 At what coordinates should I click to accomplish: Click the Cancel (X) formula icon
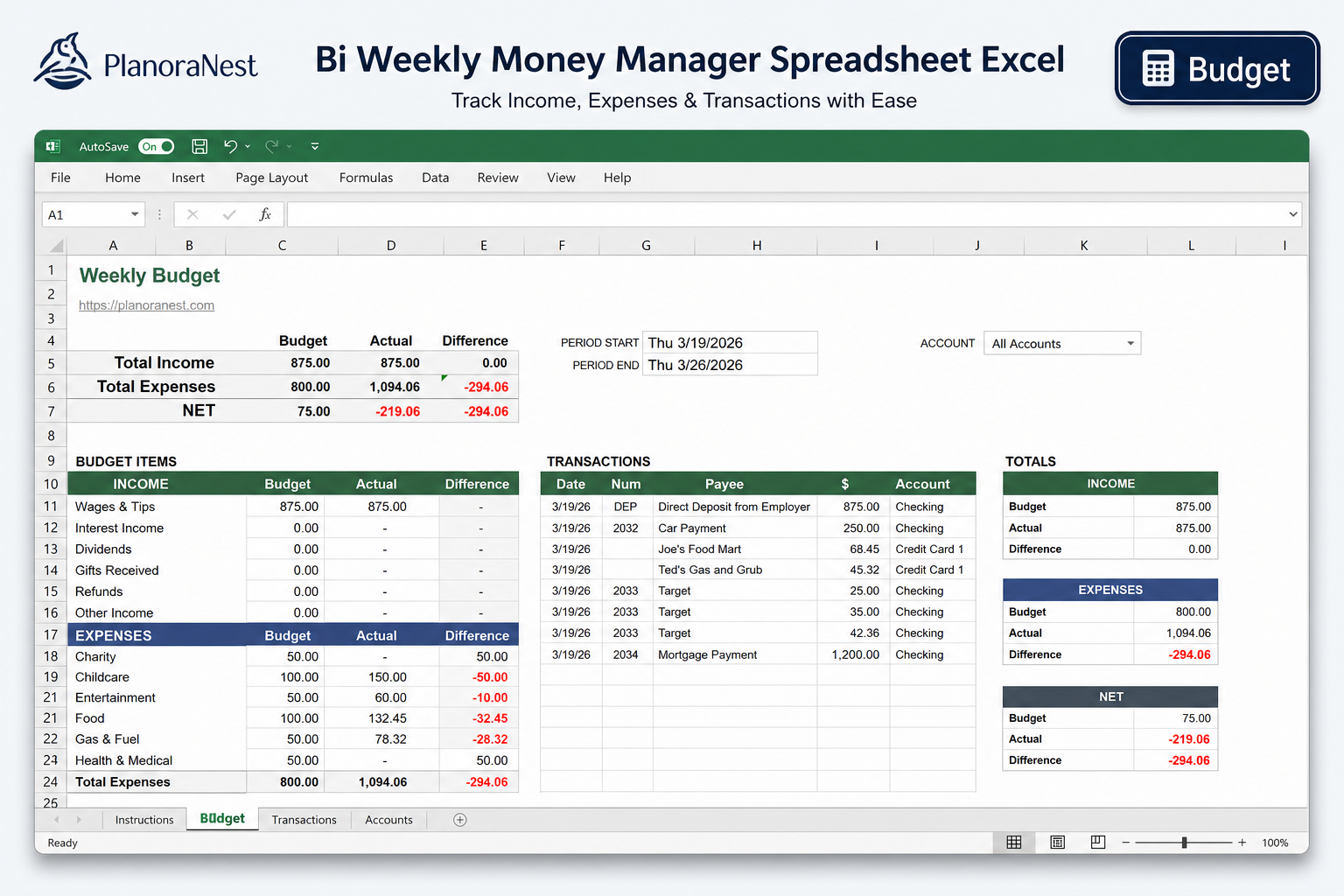pos(192,214)
